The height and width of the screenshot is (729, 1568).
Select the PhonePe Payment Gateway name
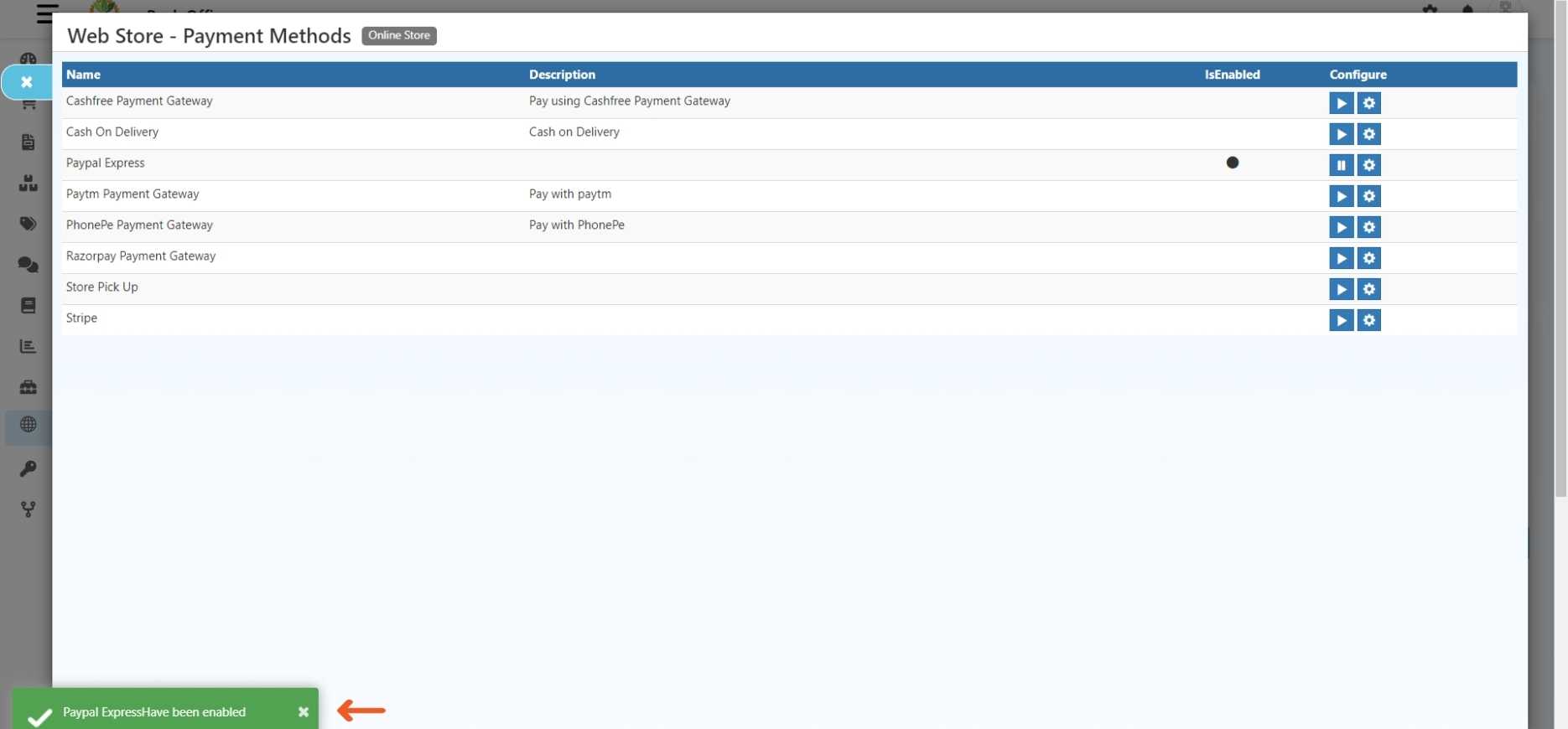139,225
